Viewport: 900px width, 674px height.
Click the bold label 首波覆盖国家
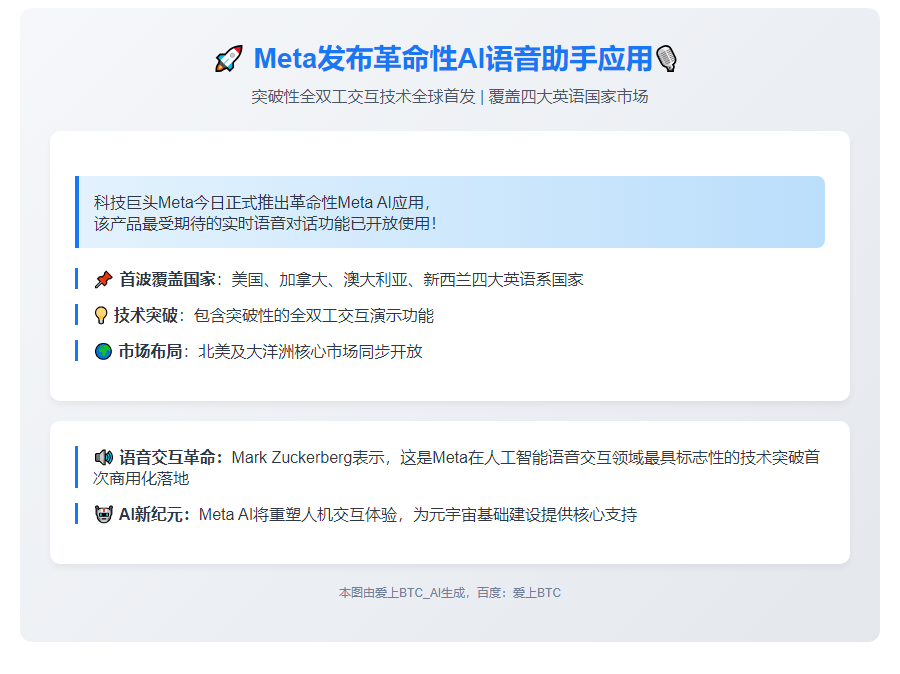(167, 280)
